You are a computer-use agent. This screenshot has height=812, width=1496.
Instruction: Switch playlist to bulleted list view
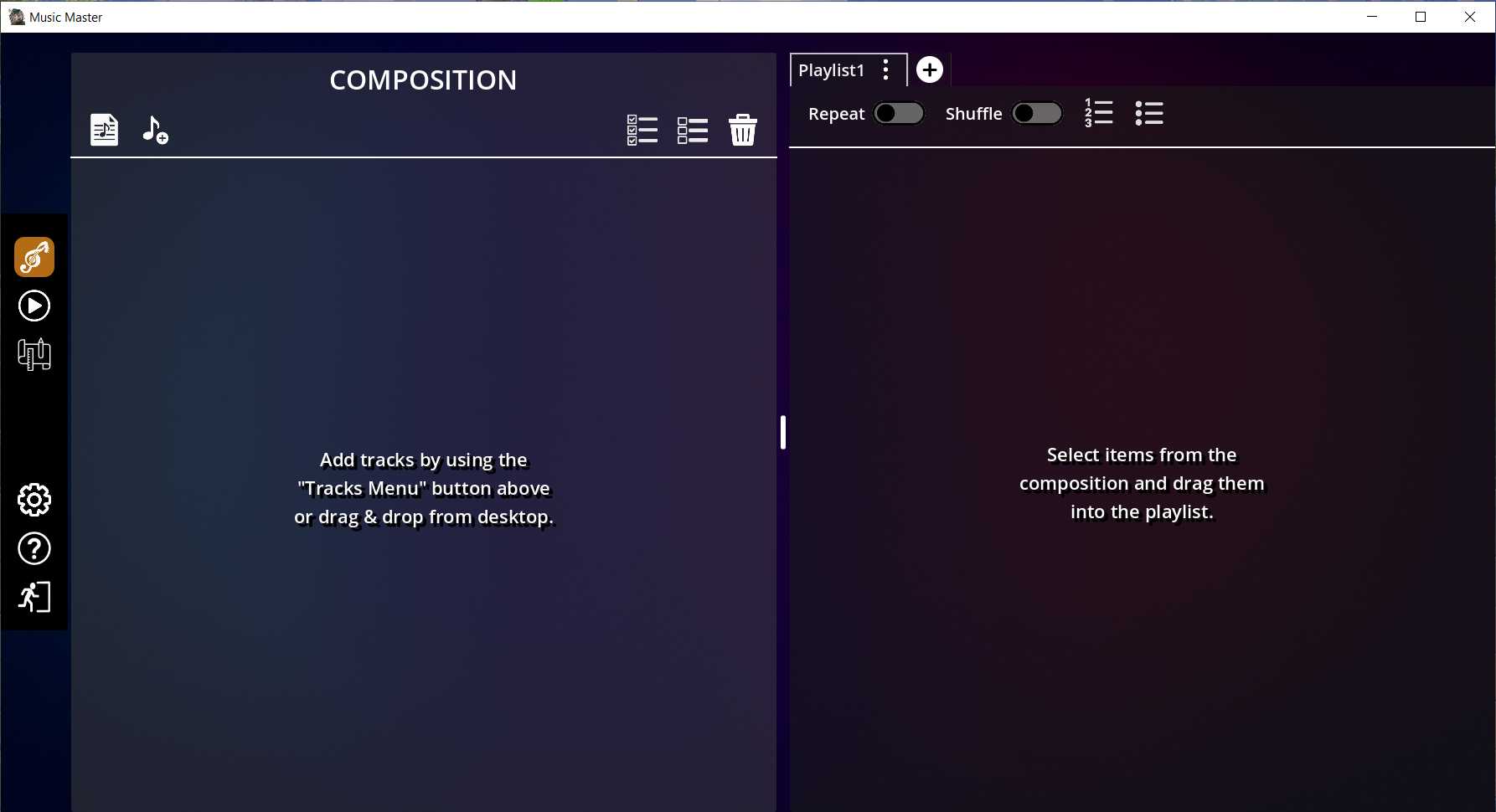[x=1149, y=113]
